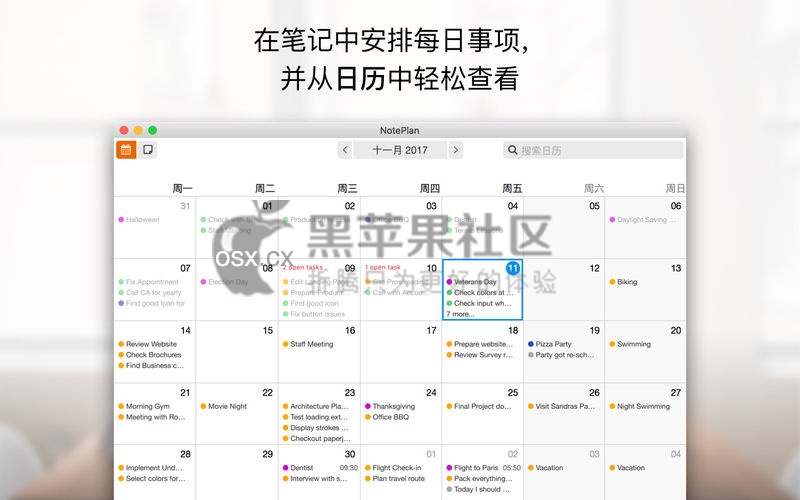
Task: Select the empty day 15 cell
Action: 237,352
